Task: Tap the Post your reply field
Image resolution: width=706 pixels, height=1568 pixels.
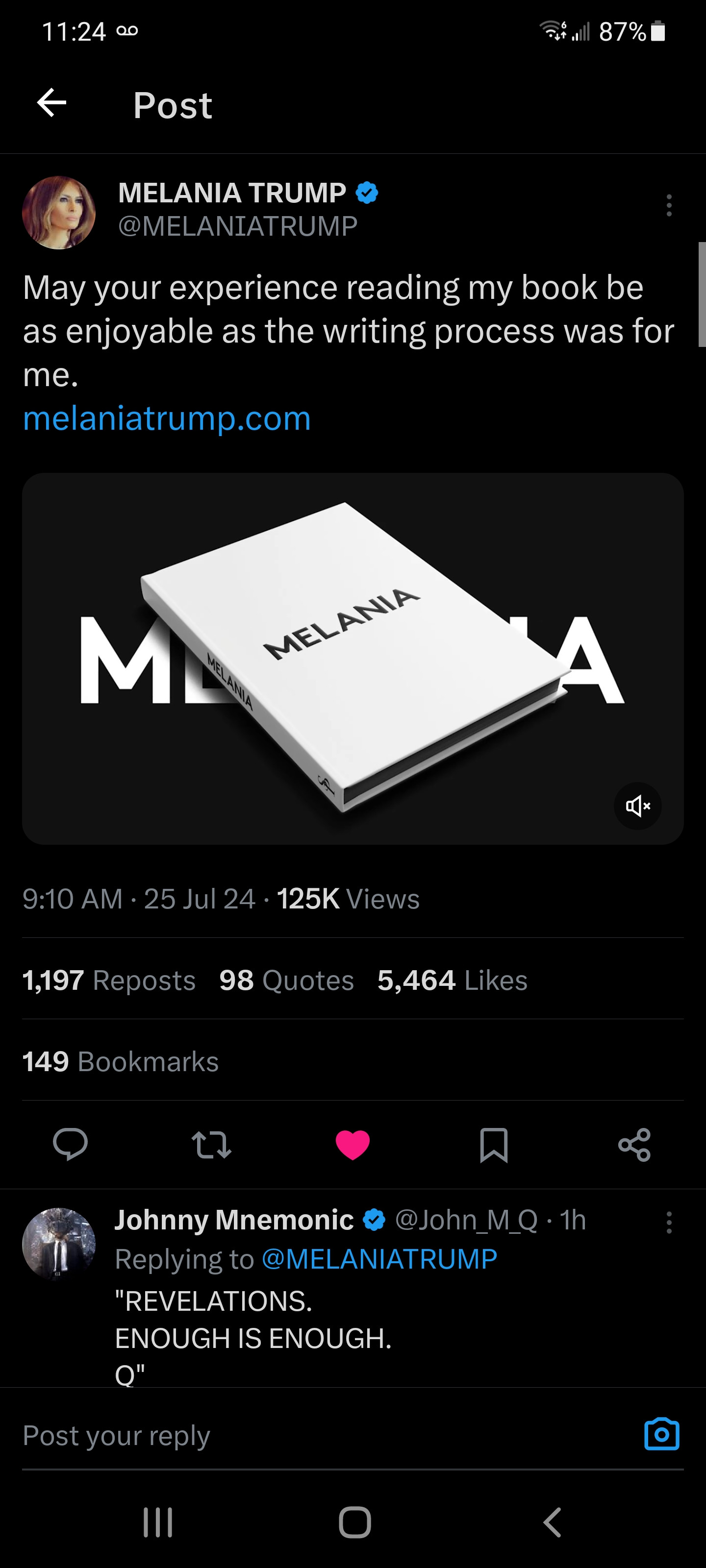Action: (304, 1435)
